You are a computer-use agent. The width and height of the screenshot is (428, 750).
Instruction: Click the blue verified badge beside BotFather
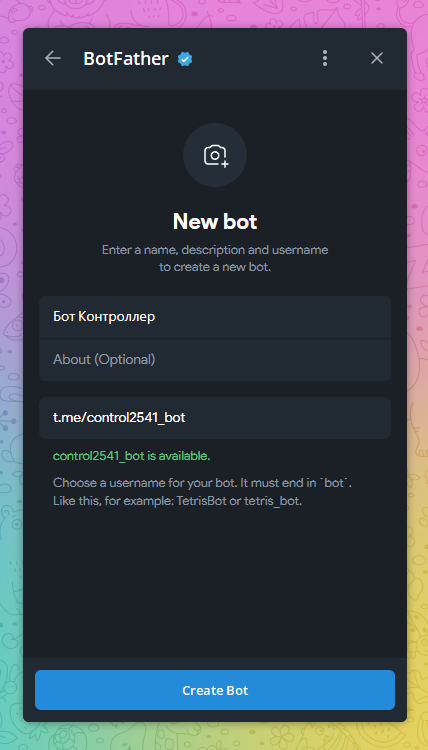pos(185,59)
